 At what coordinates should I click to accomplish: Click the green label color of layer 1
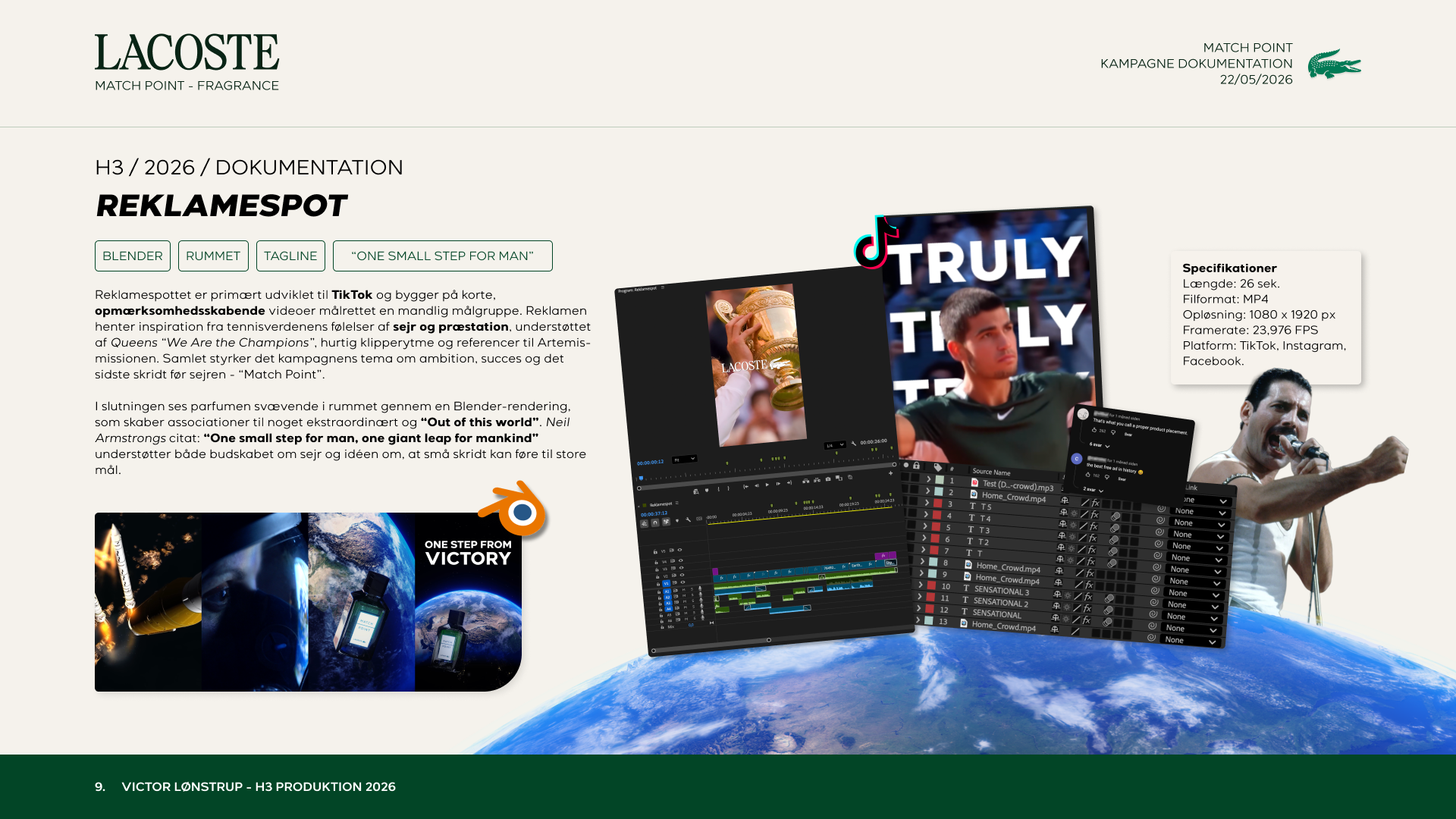940,480
